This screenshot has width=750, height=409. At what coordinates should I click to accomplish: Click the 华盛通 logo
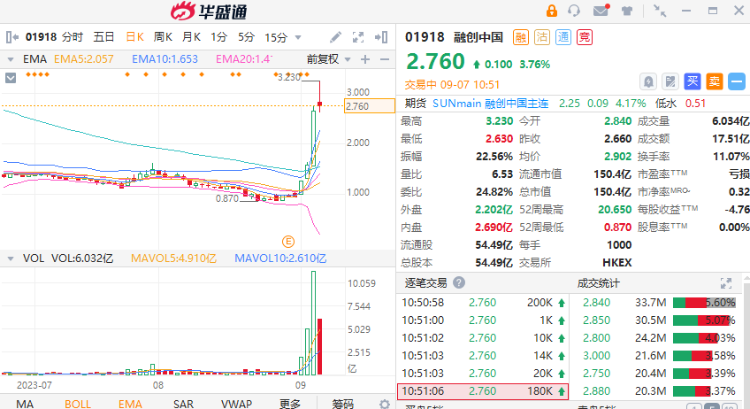point(209,11)
